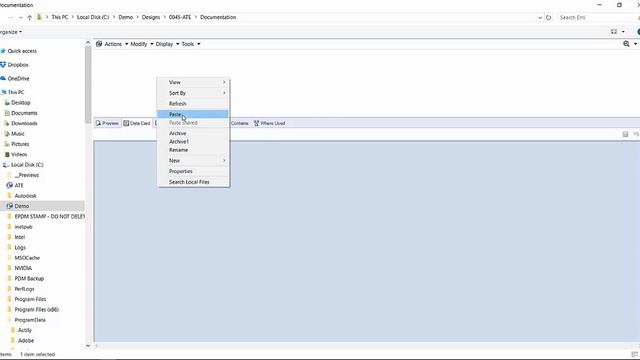The height and width of the screenshot is (360, 640).
Task: Expand the New submenu
Action: point(193,160)
